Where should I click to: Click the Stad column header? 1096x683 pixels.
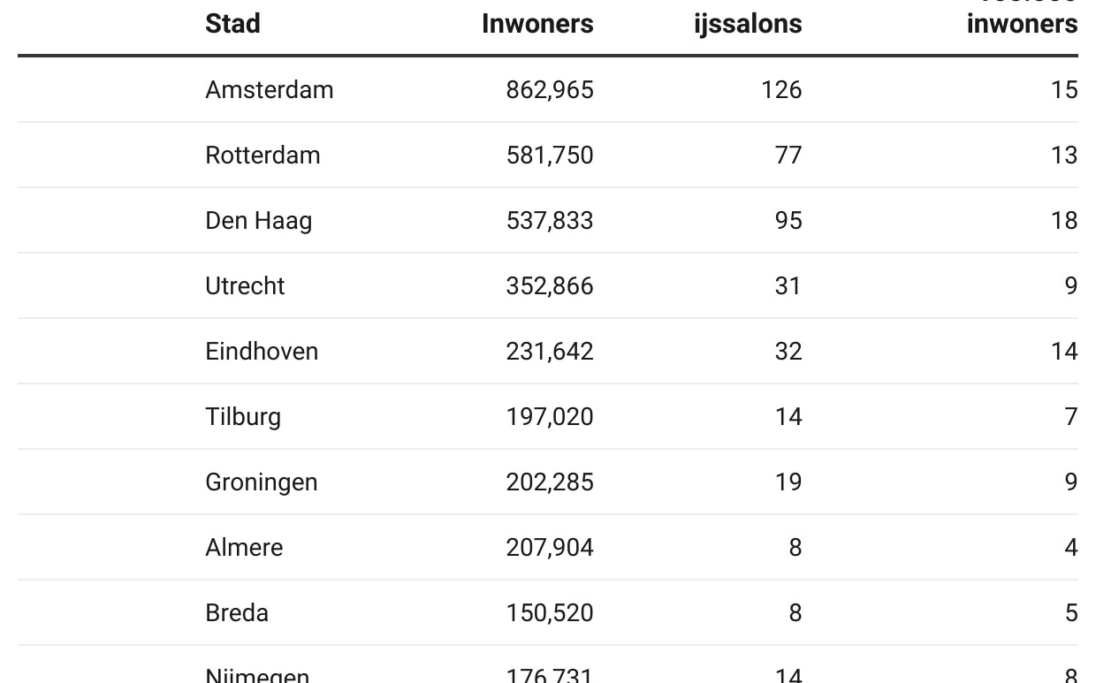(x=232, y=24)
